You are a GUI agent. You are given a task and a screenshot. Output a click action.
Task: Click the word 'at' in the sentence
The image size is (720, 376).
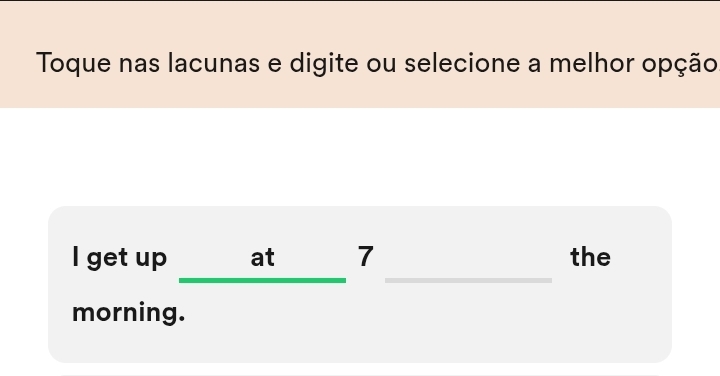tap(262, 258)
